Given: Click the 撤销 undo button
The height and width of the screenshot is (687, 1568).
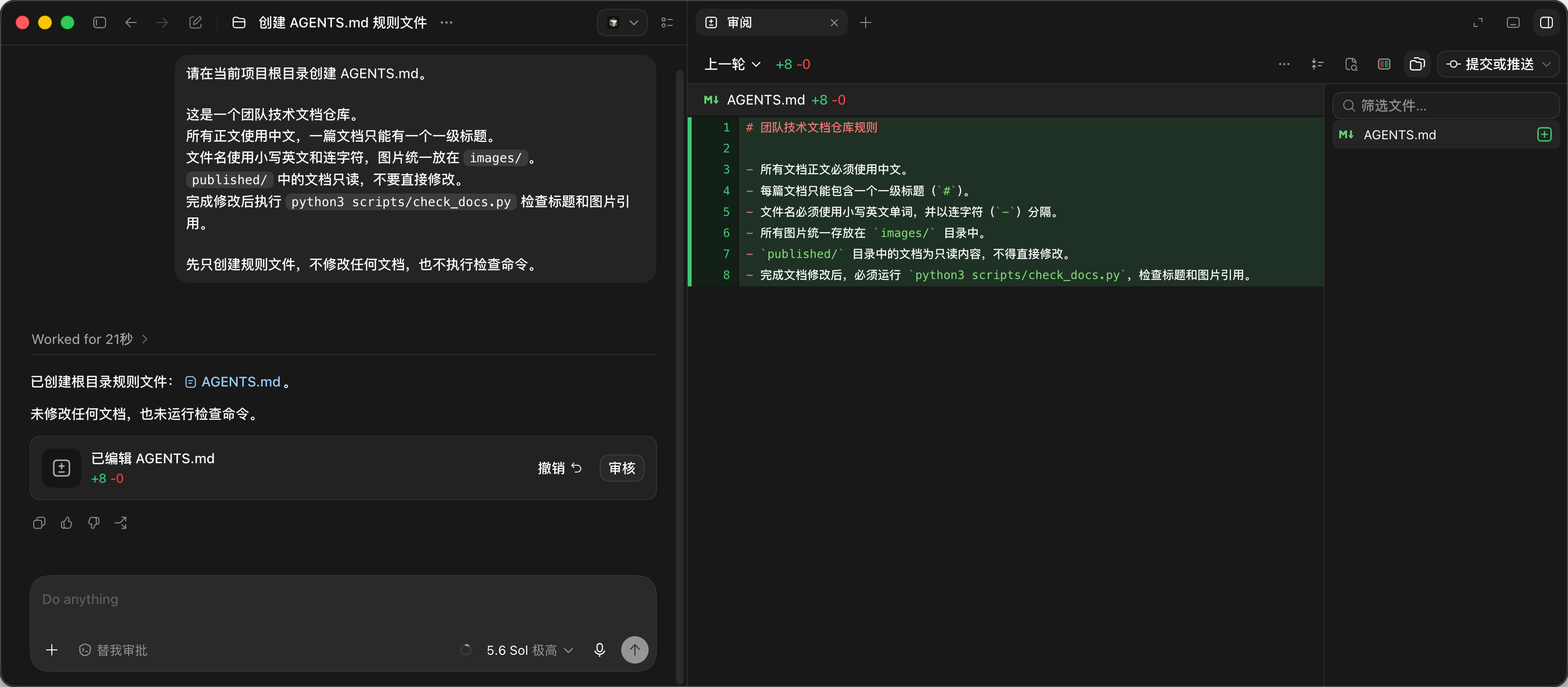Looking at the screenshot, I should (559, 468).
